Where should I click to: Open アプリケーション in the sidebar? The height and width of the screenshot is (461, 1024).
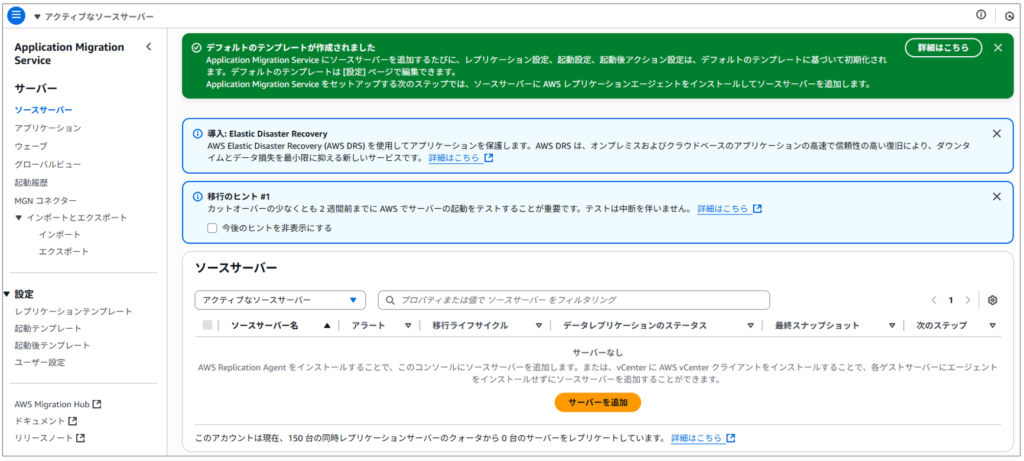click(48, 128)
